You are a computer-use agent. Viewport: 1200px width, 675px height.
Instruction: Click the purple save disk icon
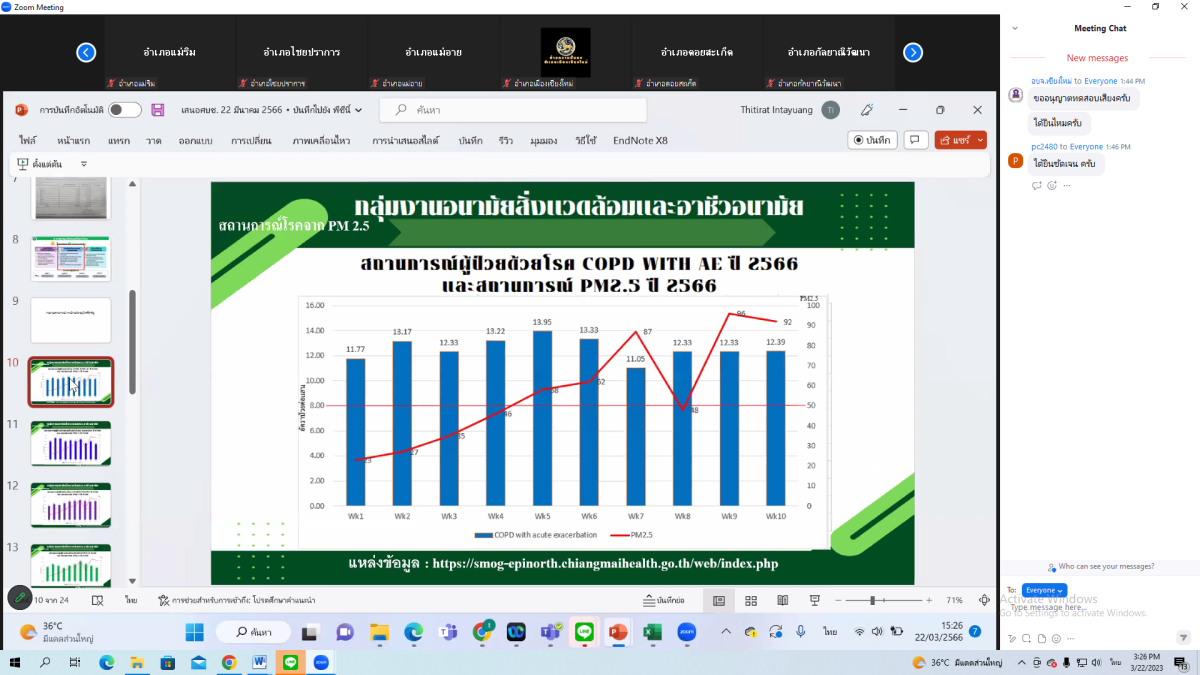[158, 110]
